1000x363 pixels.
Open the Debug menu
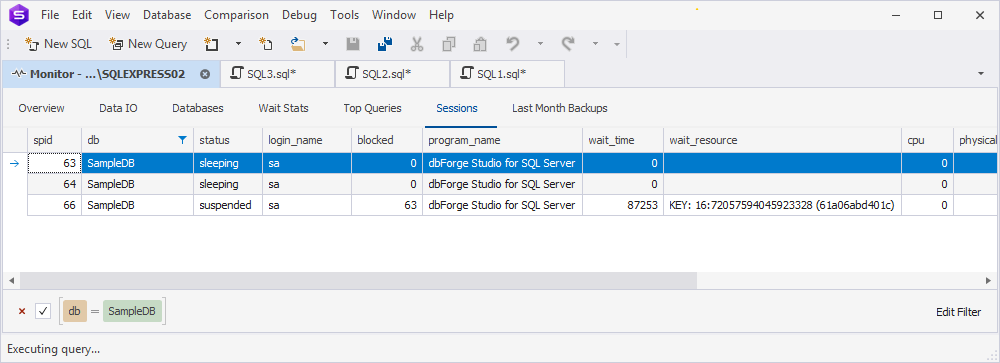(x=299, y=15)
